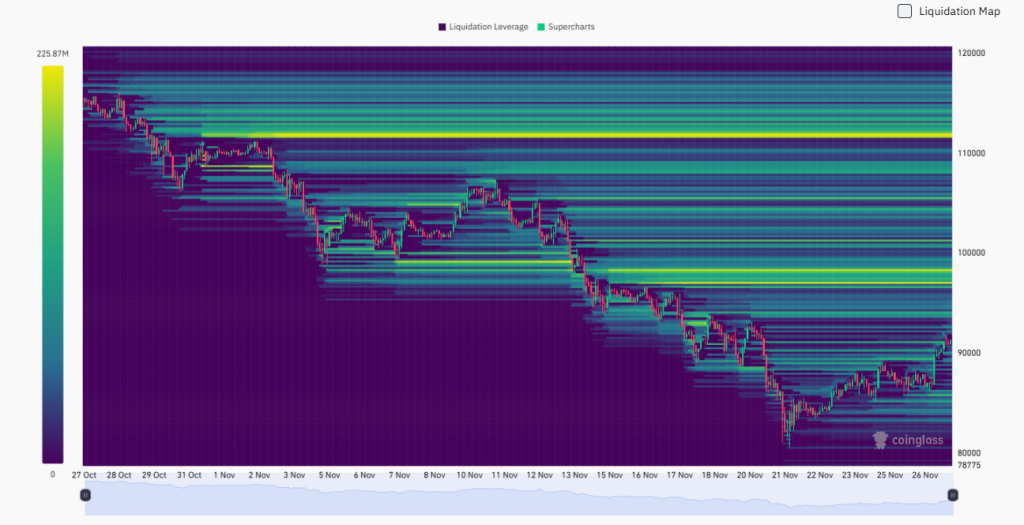
Task: Toggle the Supercharts legend series
Action: (571, 27)
